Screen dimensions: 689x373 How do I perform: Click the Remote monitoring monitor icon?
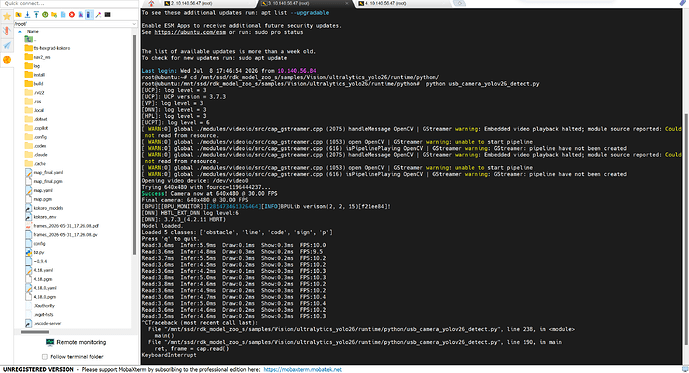pyautogui.click(x=50, y=342)
